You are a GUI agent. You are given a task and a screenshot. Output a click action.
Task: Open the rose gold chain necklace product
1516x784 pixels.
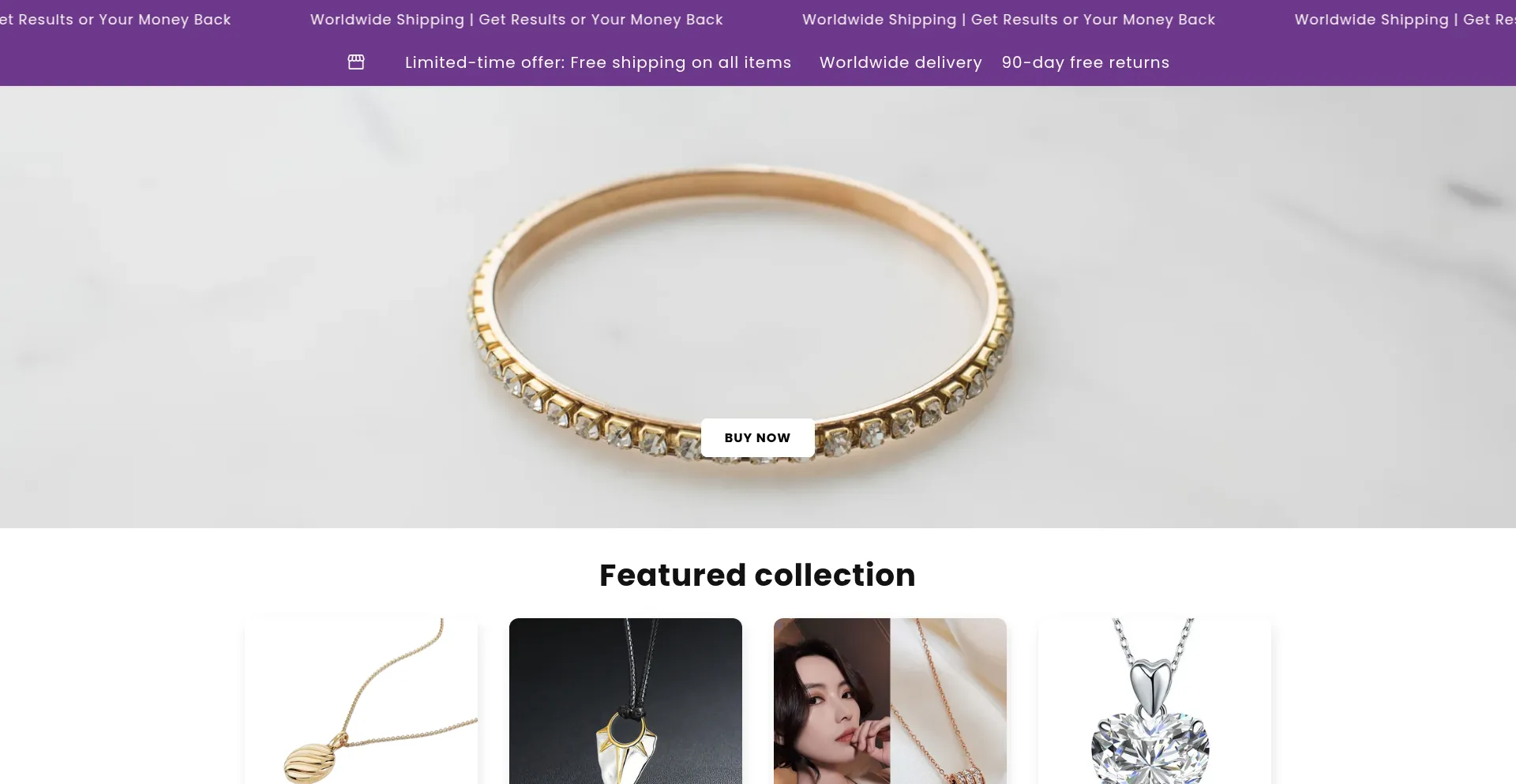[x=890, y=701]
